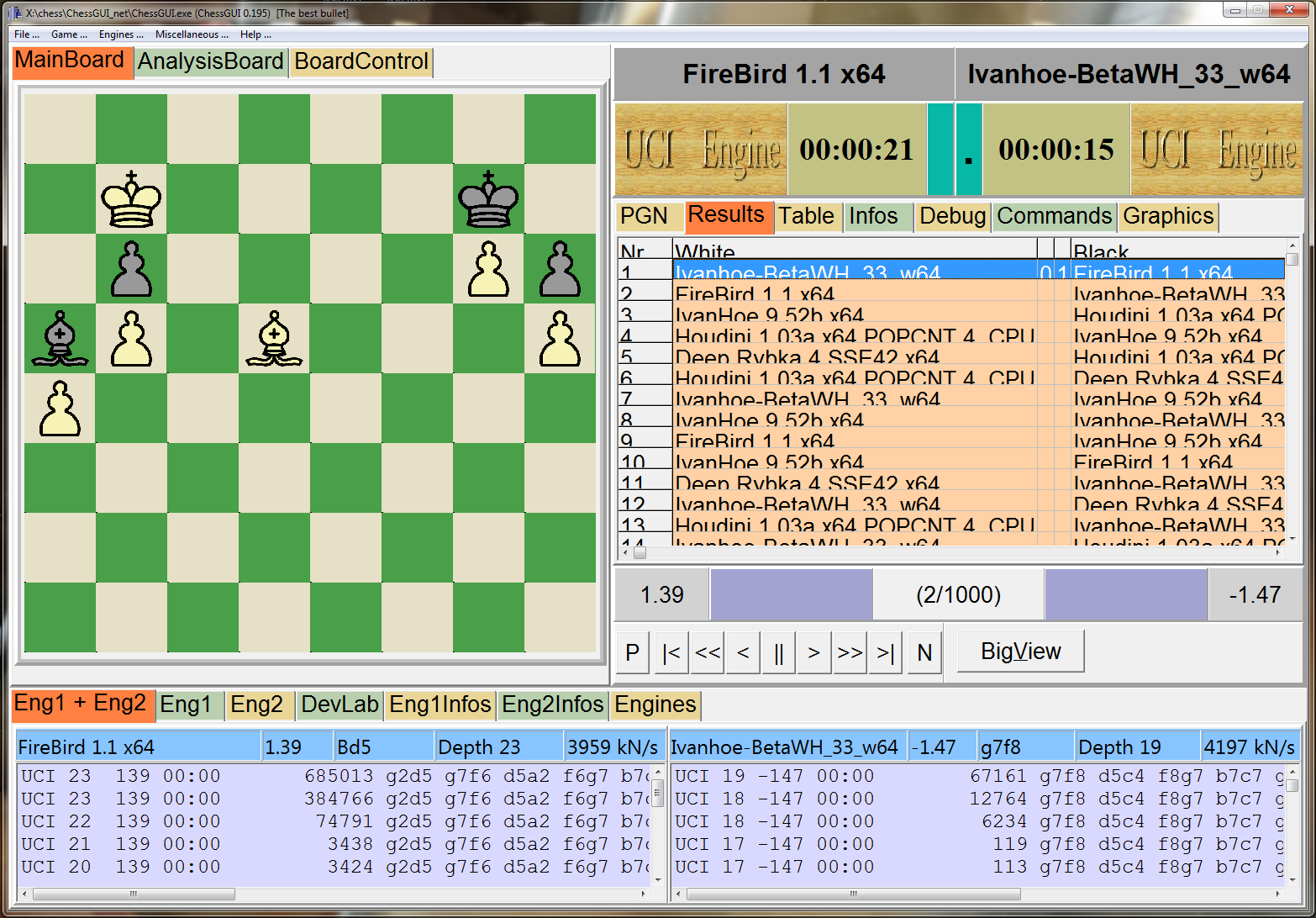
Task: Select the white pawn on b5
Action: point(131,339)
